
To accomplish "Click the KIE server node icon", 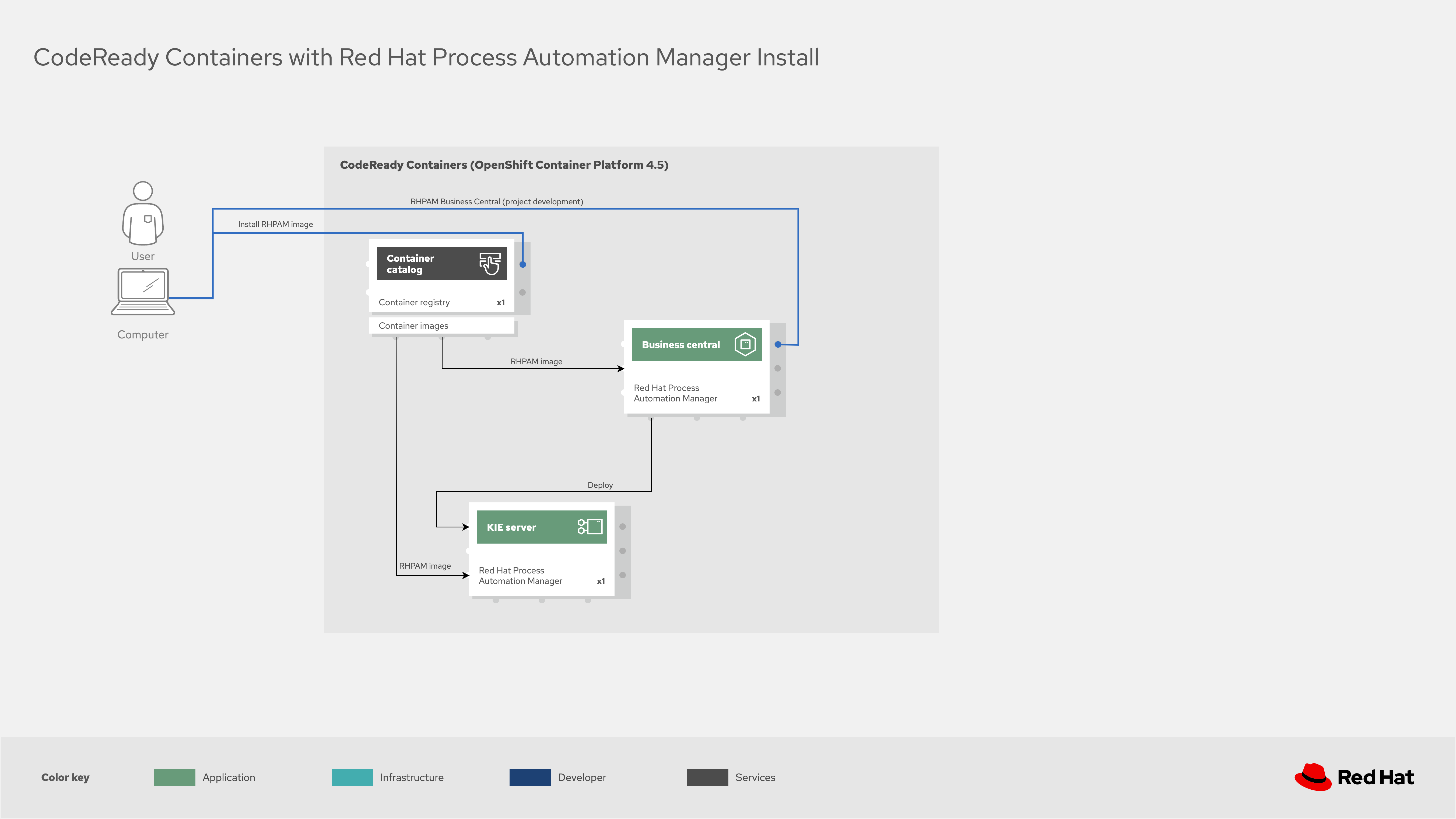I will tap(590, 527).
